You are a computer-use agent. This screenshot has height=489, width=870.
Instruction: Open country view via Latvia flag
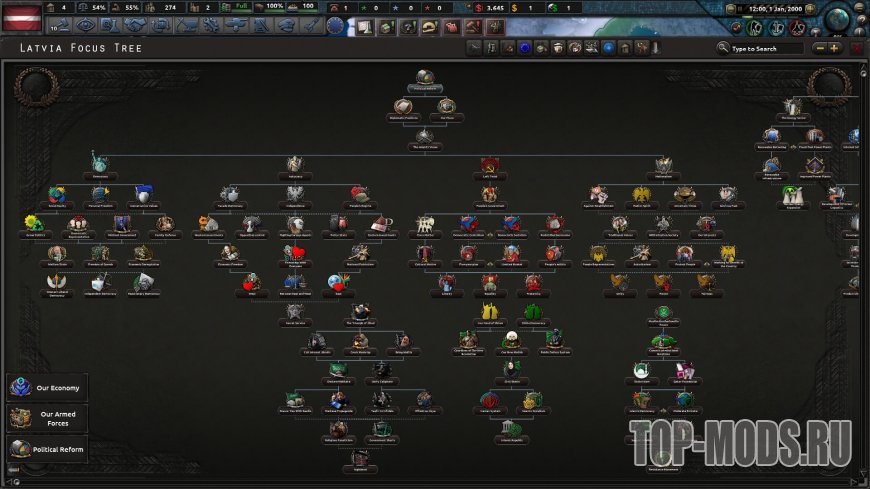pos(20,17)
